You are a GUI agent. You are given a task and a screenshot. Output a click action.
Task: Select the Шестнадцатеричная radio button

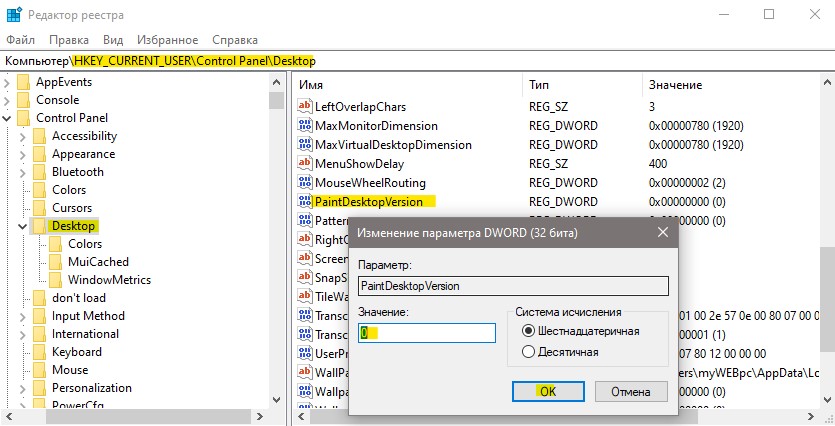click(x=528, y=331)
